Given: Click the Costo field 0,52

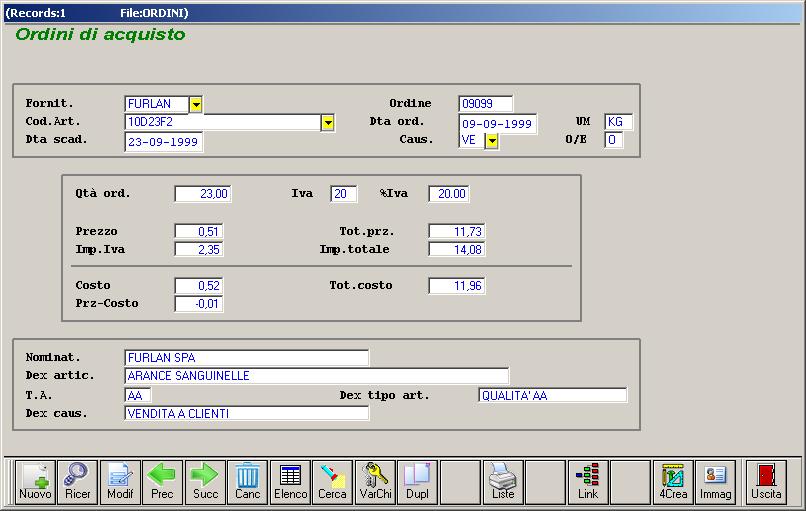Looking at the screenshot, I should [x=198, y=285].
